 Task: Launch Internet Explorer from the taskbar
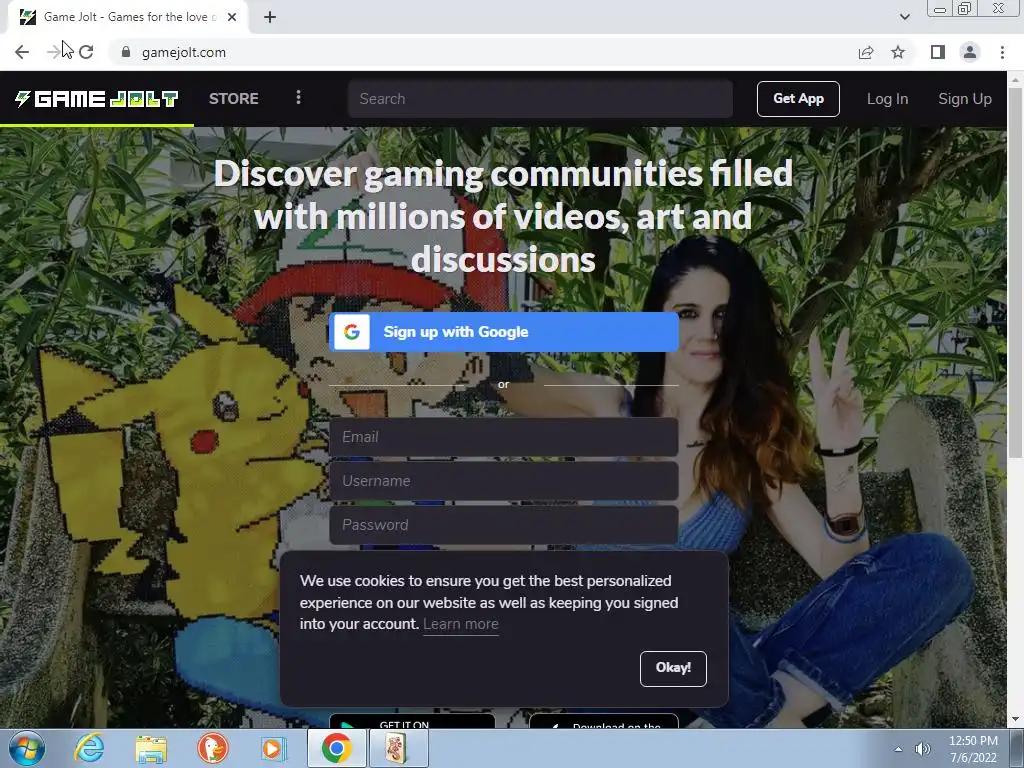(x=89, y=748)
